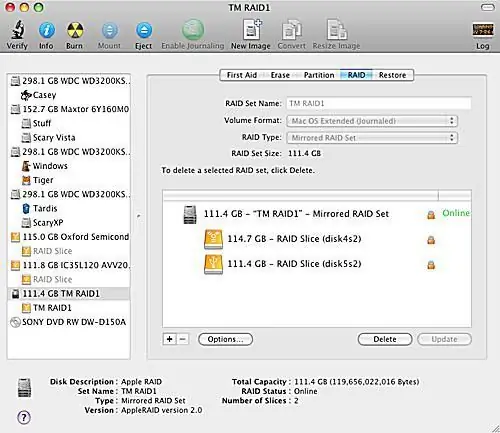Select the 115.0 GB Oxford Semicond disk

pyautogui.click(x=70, y=237)
